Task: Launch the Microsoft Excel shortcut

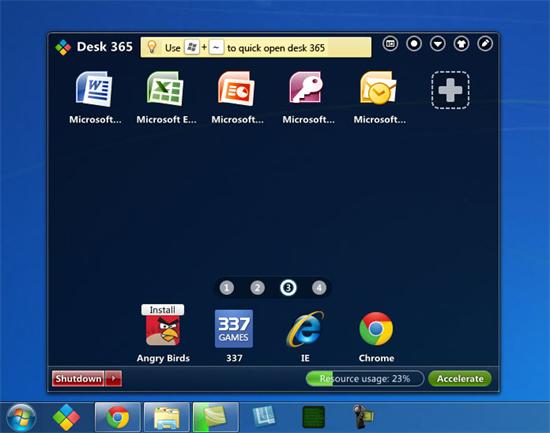Action: tap(165, 89)
